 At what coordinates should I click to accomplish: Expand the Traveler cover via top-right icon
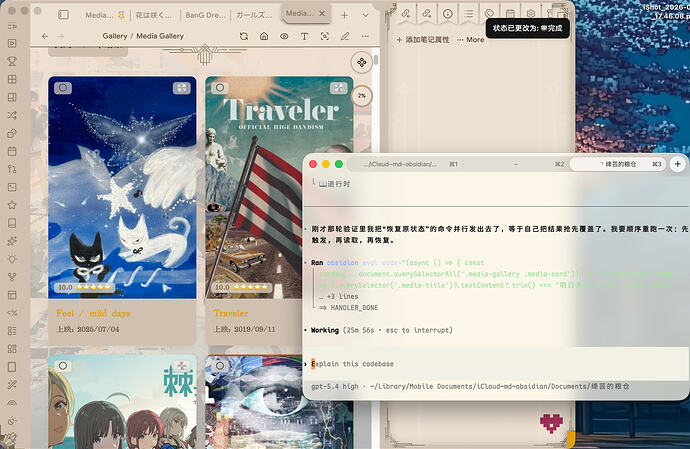(338, 88)
